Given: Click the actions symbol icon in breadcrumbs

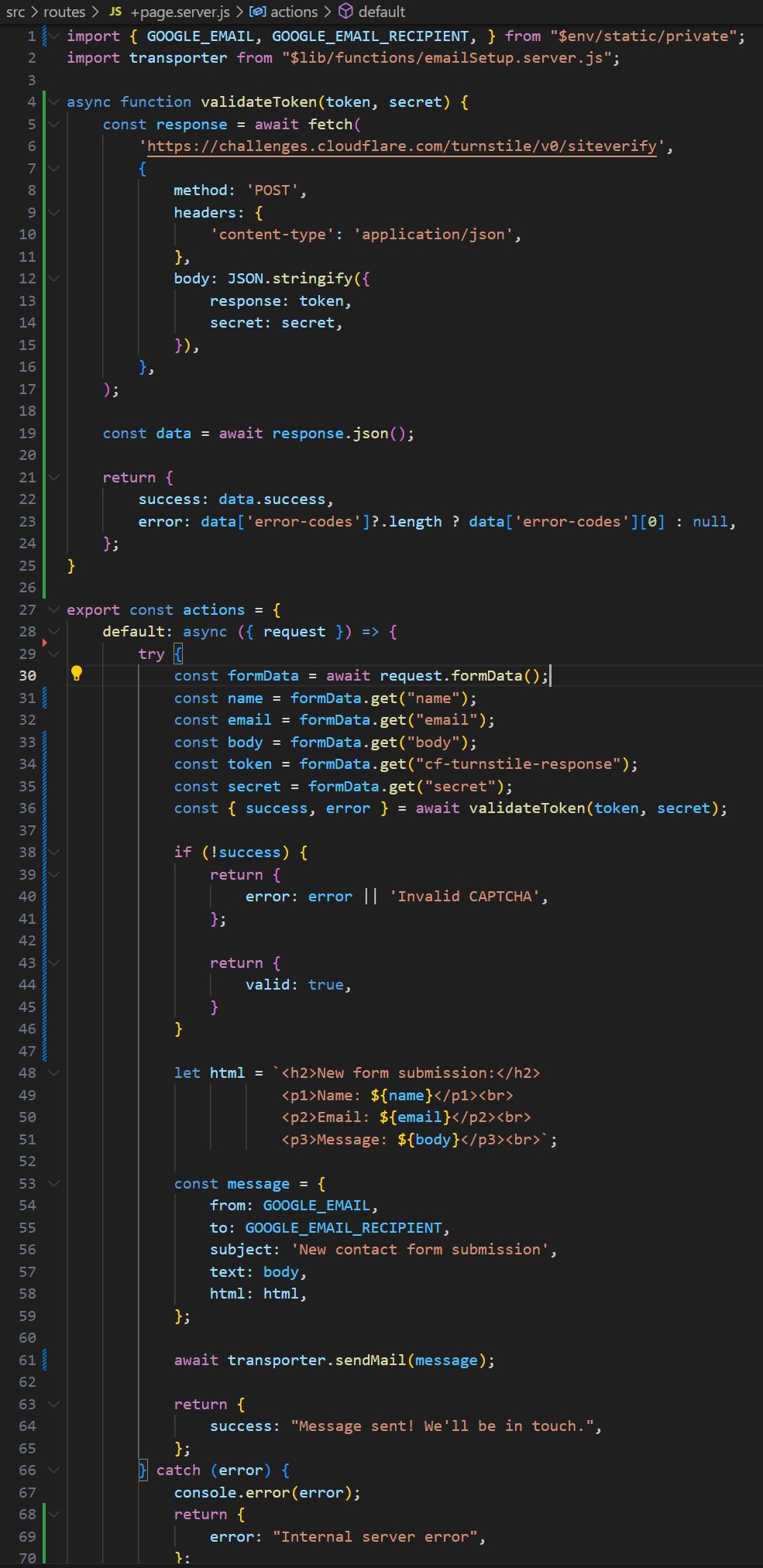Looking at the screenshot, I should [257, 12].
